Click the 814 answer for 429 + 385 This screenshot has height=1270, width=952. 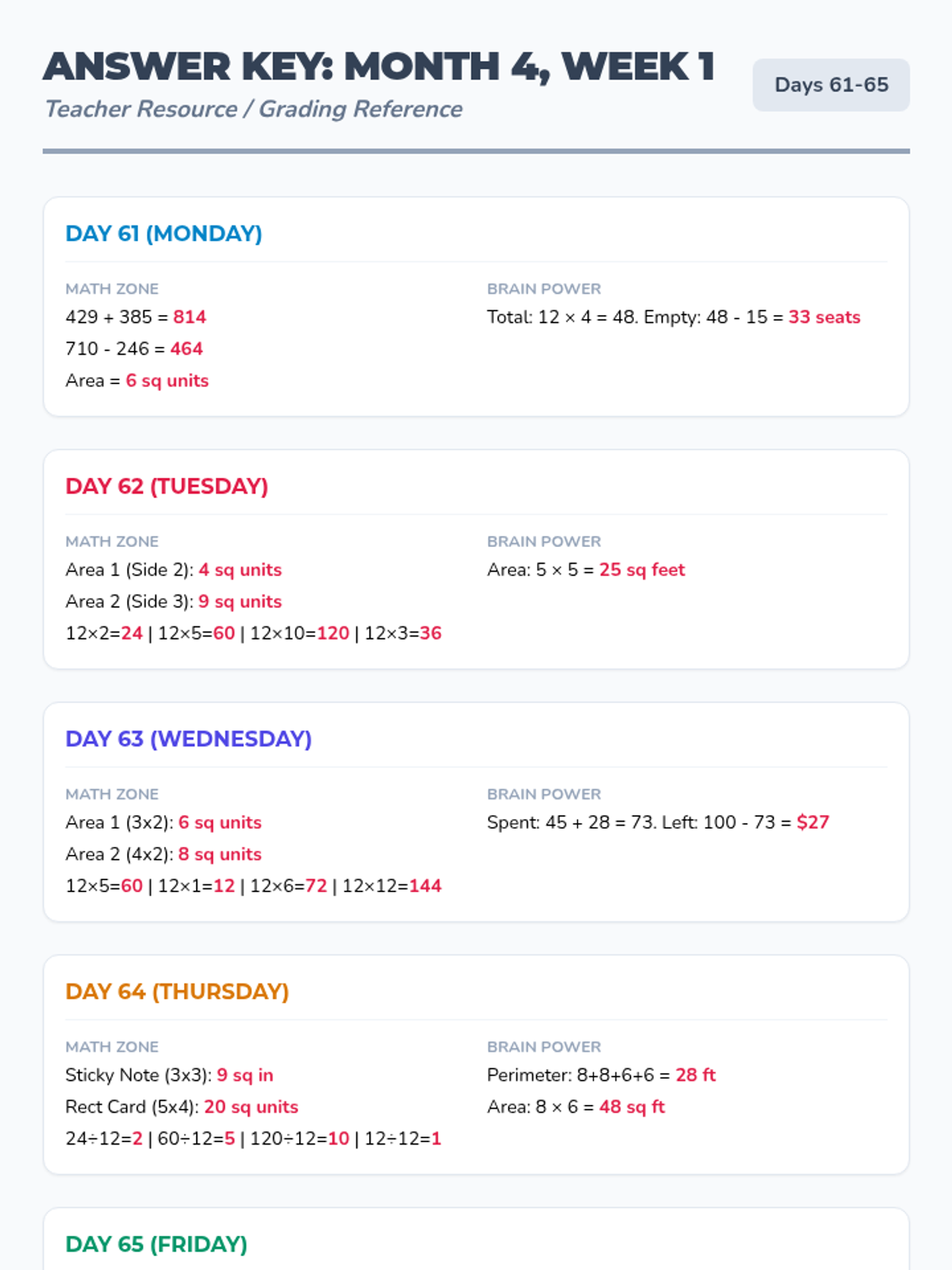(x=190, y=317)
